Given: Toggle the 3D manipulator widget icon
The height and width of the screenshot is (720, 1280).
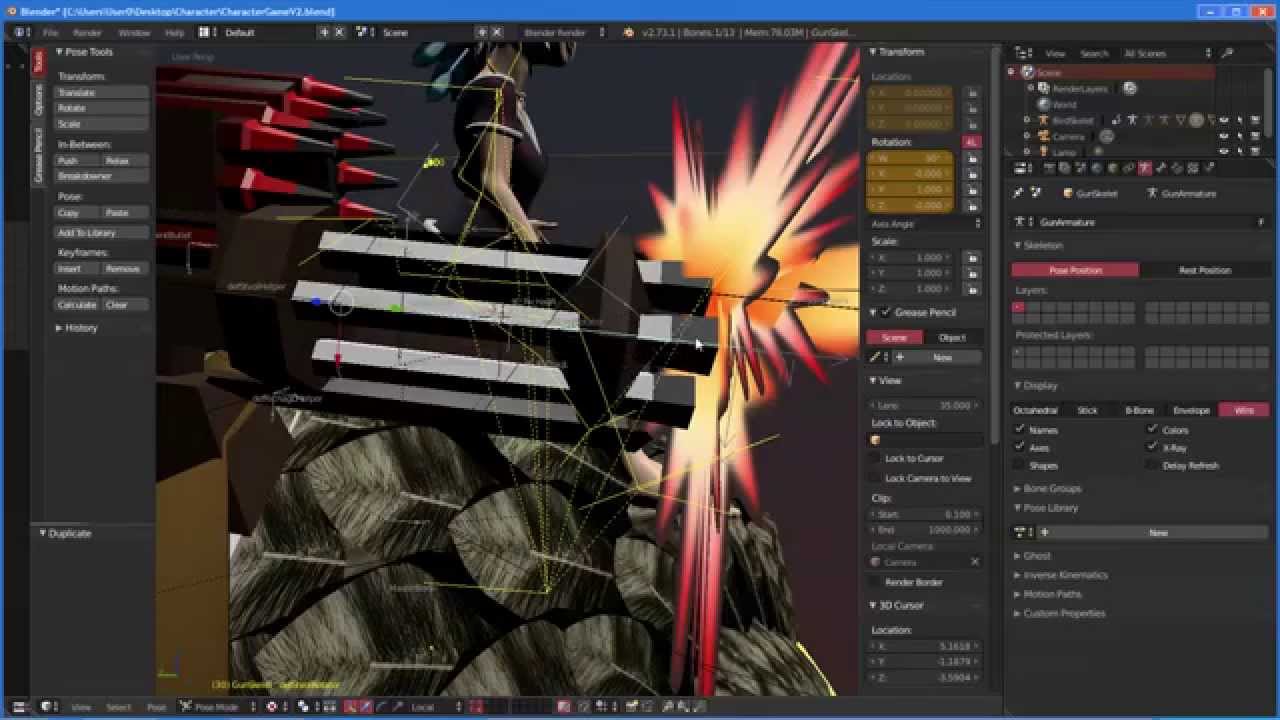Looking at the screenshot, I should coord(350,707).
